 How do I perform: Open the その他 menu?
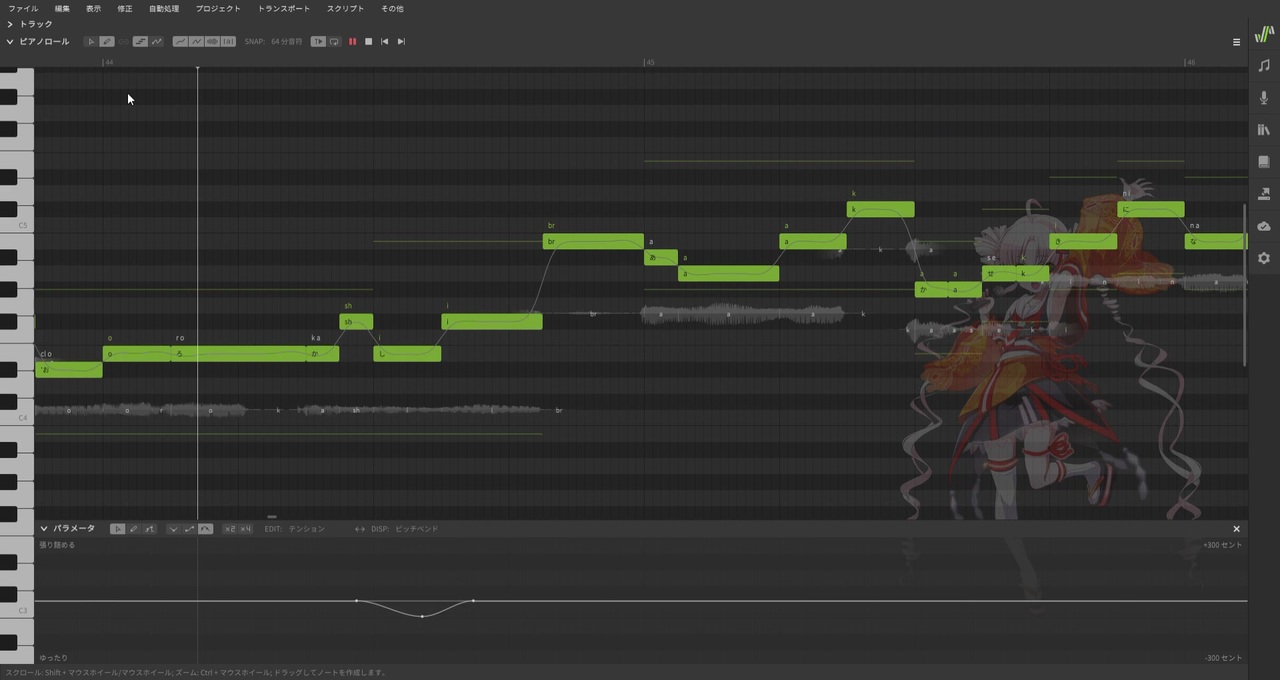(x=392, y=8)
